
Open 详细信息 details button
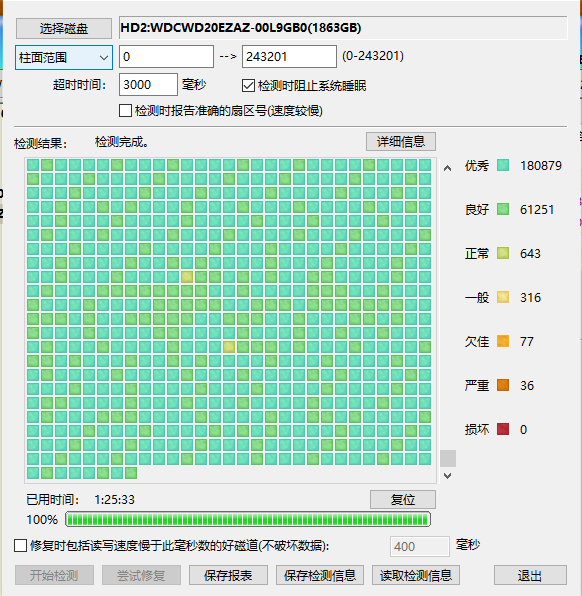(401, 141)
